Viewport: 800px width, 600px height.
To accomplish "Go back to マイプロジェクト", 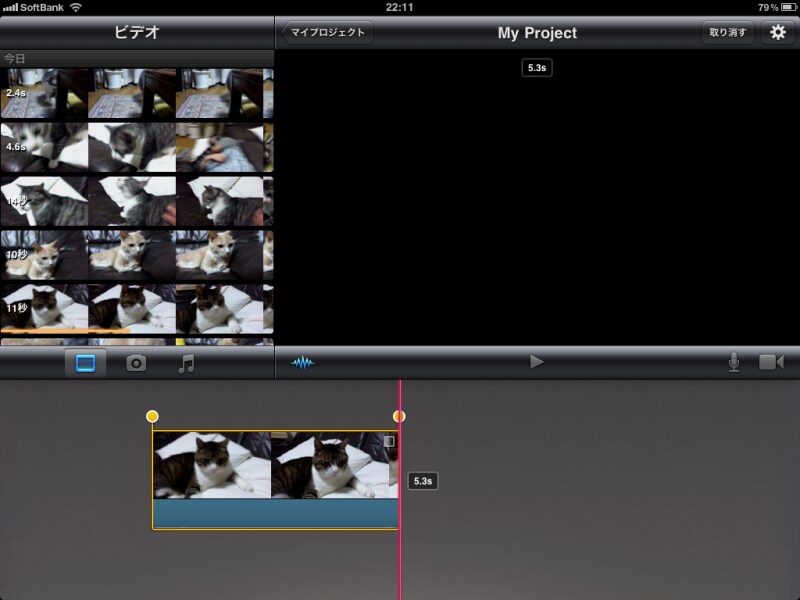I will tap(328, 32).
